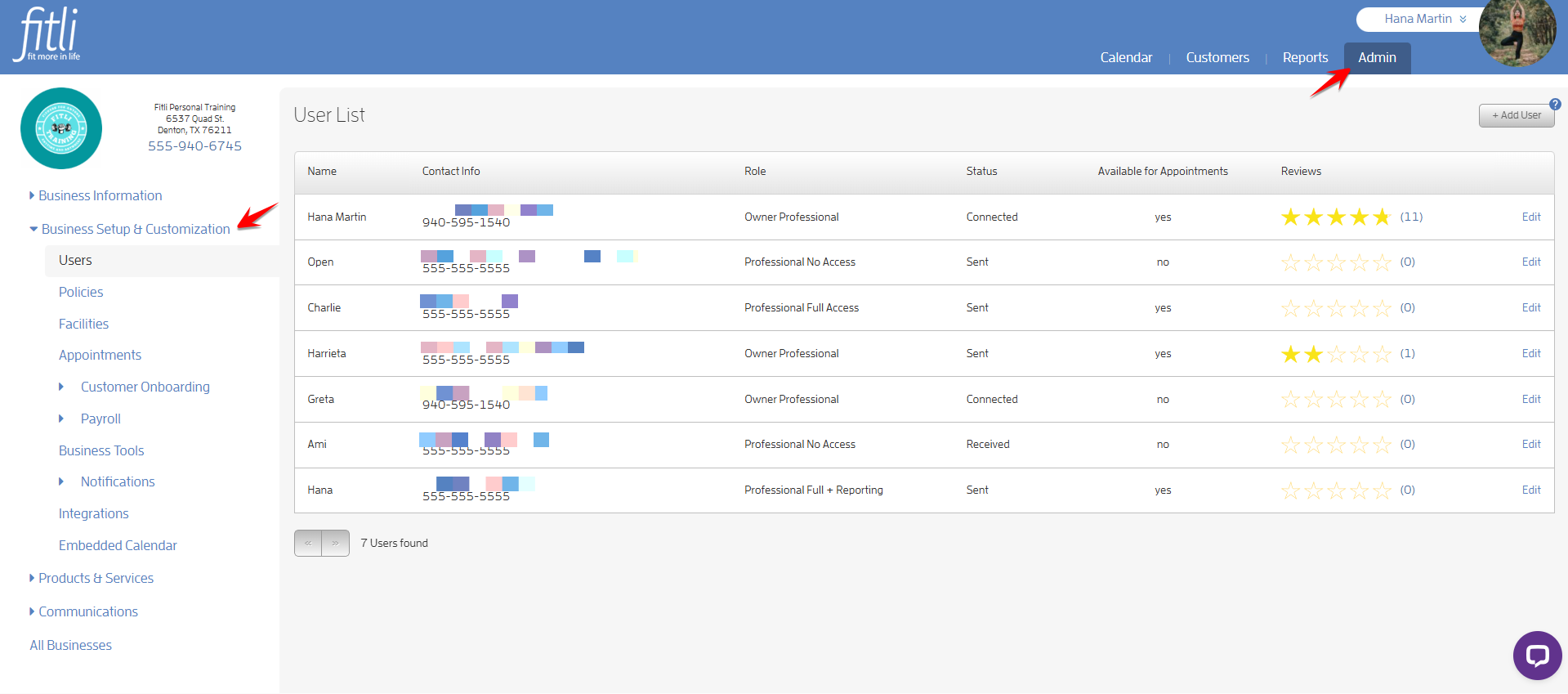Edit the Ami user

click(1531, 444)
